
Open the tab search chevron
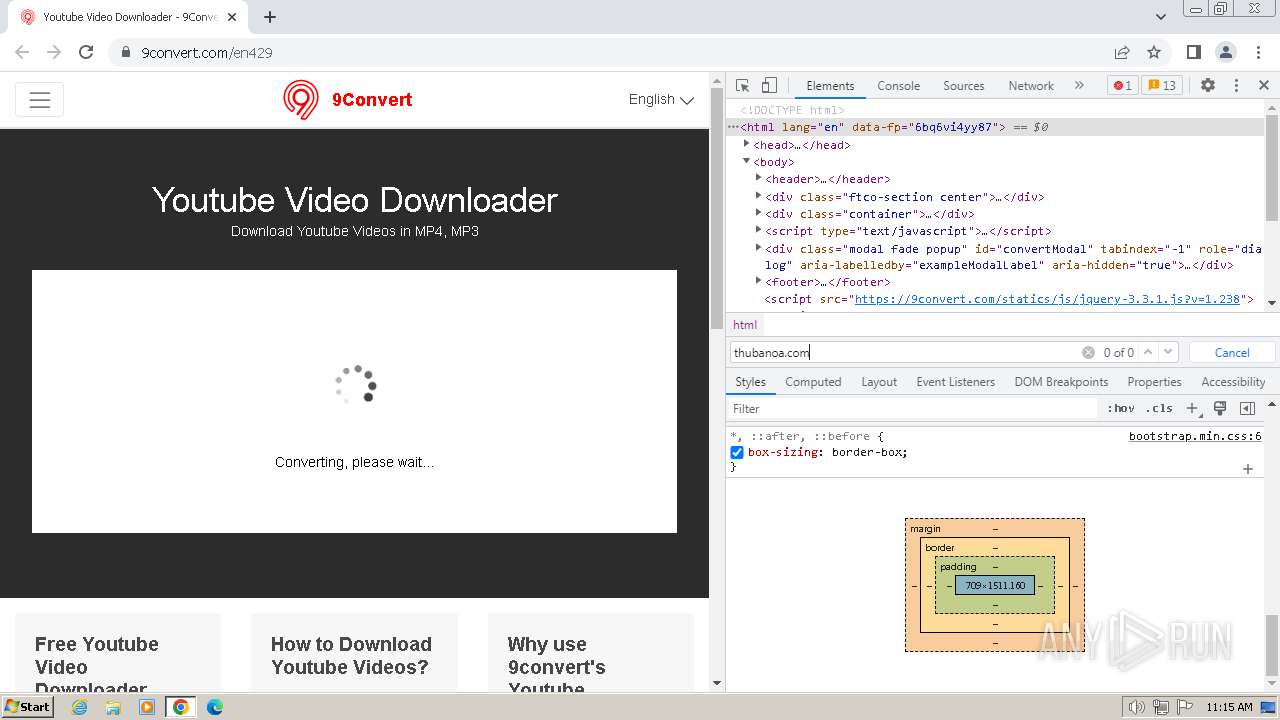[x=1161, y=17]
